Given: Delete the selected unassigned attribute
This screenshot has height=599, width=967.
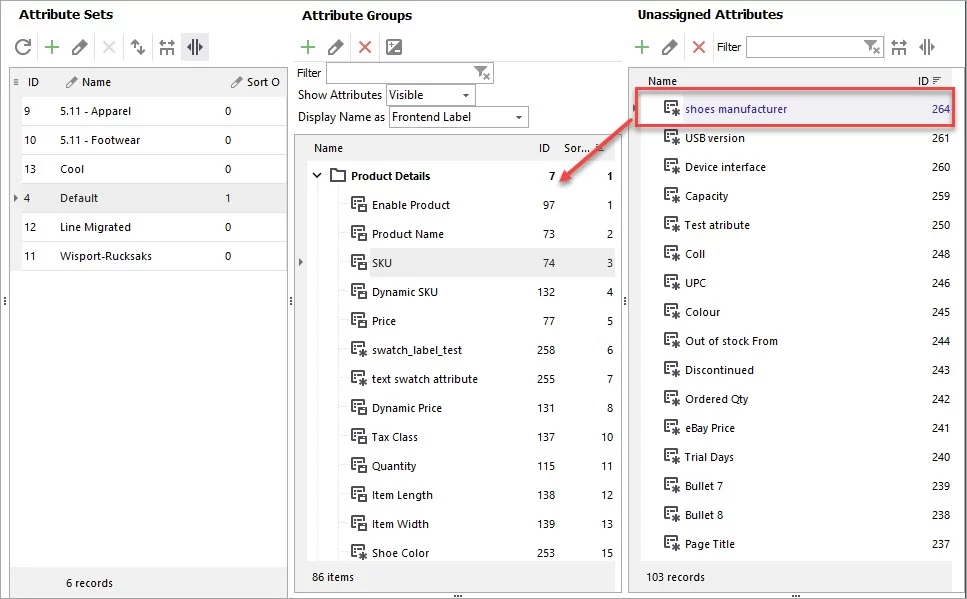Looking at the screenshot, I should tap(699, 47).
